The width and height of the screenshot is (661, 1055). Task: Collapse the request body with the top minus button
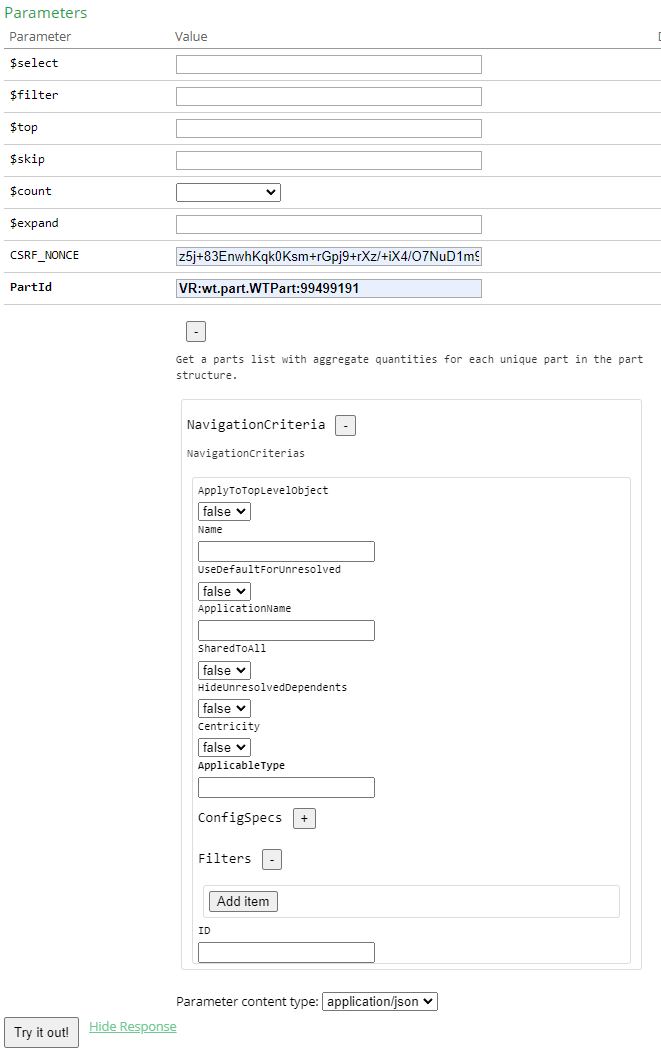pyautogui.click(x=196, y=332)
